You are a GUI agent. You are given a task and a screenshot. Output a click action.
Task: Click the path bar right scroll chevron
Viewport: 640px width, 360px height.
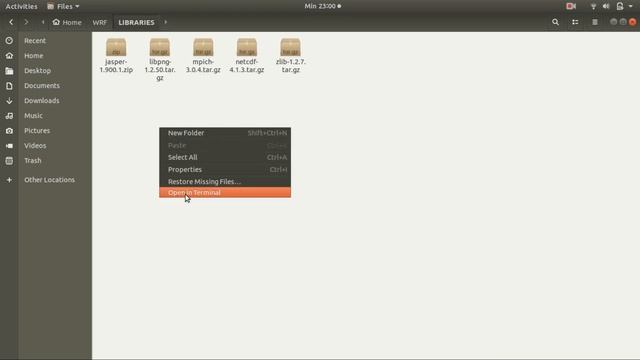coord(165,22)
